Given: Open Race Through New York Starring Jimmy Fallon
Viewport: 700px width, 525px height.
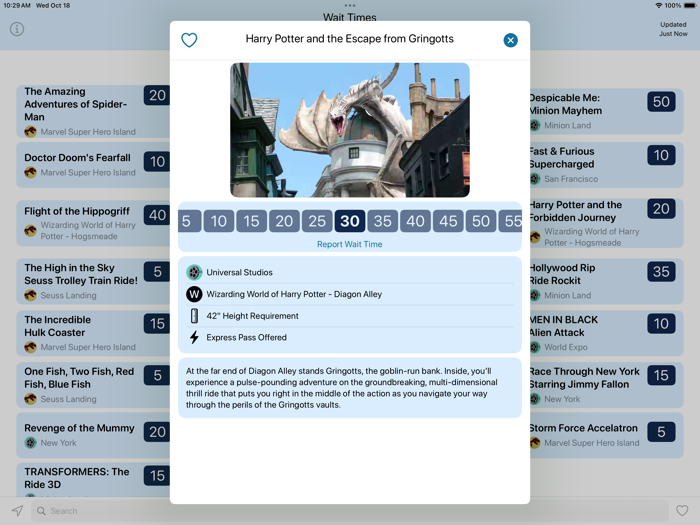Looking at the screenshot, I should click(x=607, y=385).
